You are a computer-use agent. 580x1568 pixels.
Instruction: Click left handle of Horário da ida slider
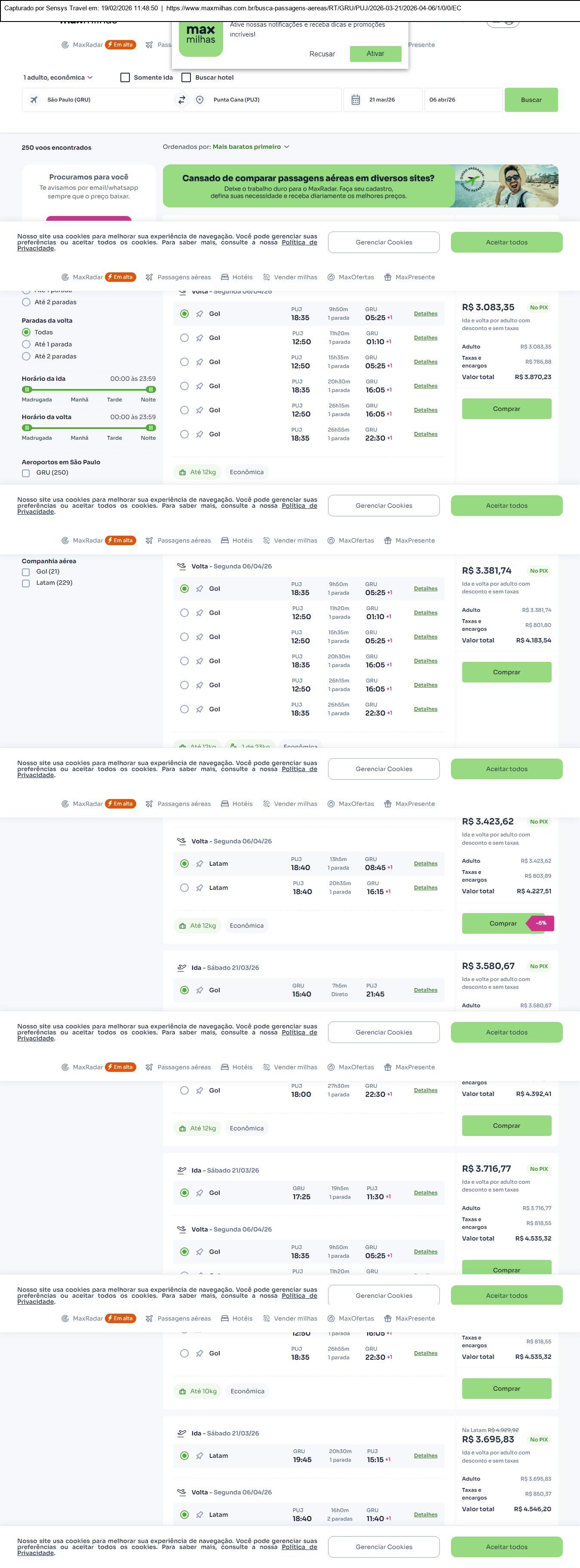pyautogui.click(x=27, y=389)
